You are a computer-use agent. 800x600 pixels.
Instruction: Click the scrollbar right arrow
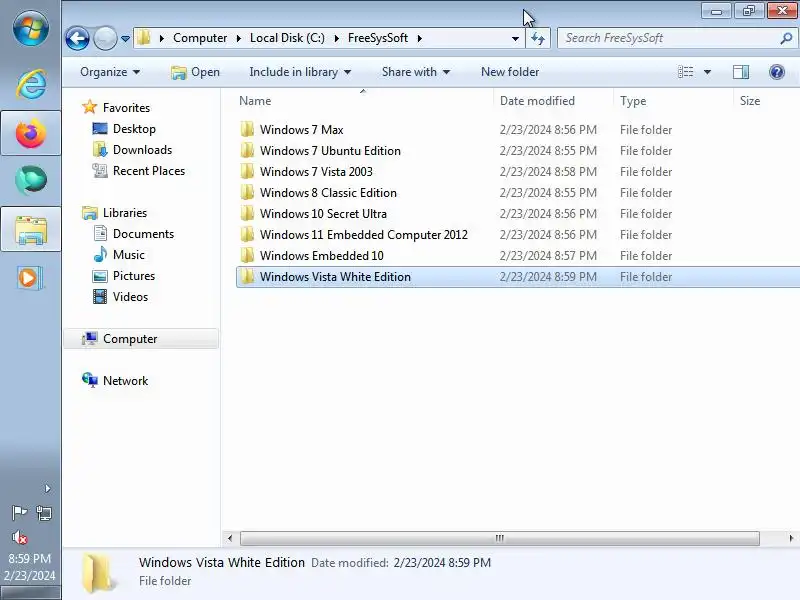[791, 538]
